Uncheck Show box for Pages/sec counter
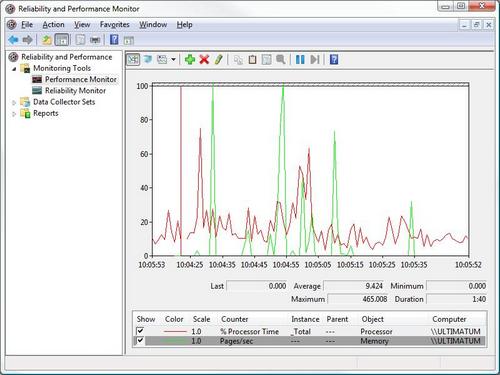Image resolution: width=500 pixels, height=375 pixels. coord(140,340)
